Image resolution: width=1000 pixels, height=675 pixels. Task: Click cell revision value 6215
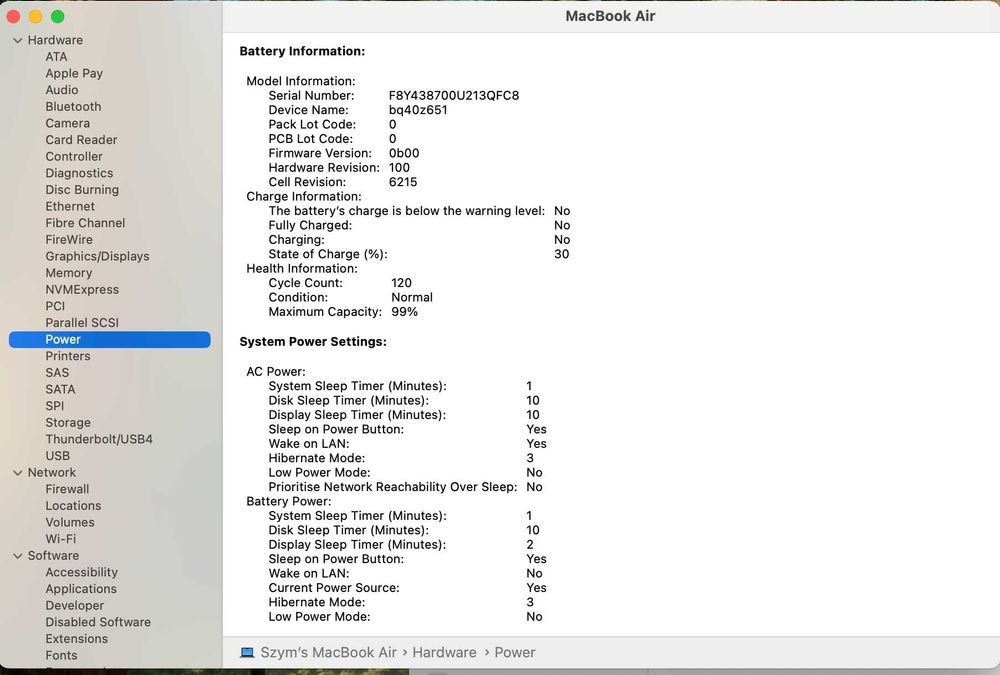pyautogui.click(x=403, y=182)
